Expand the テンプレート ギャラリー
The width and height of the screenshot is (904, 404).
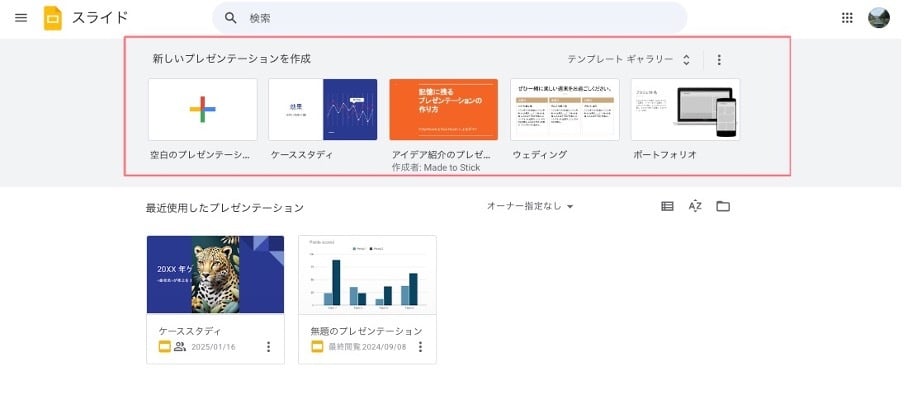629,60
